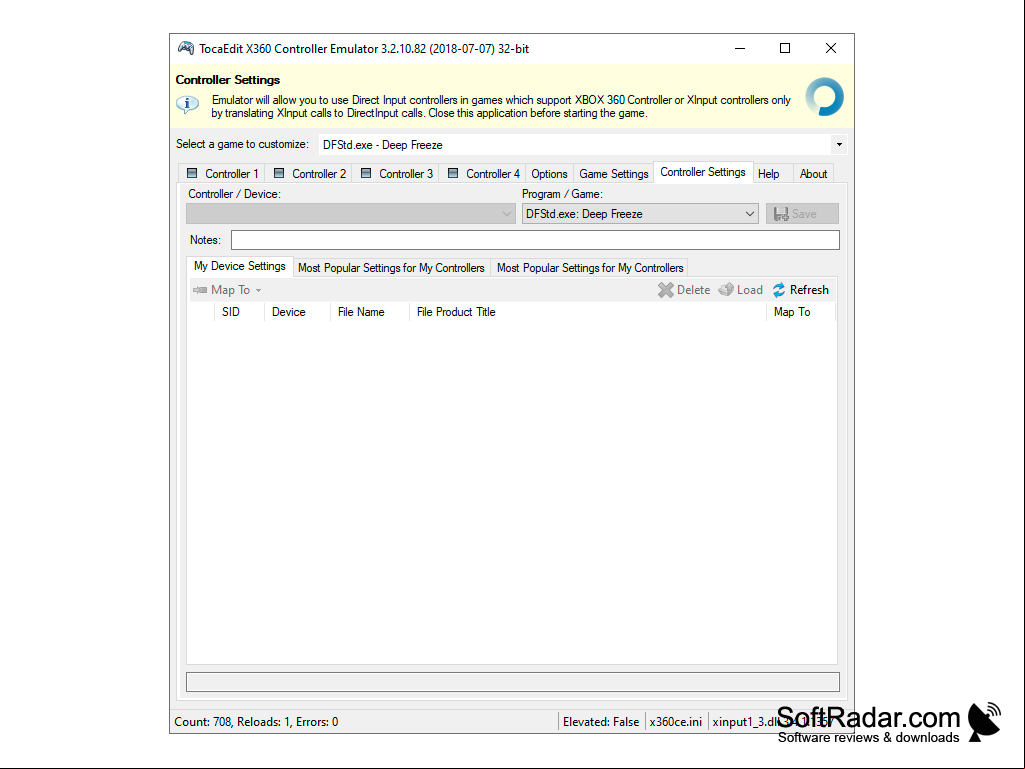Open the Program / Game combo box
This screenshot has height=769, width=1025.
click(640, 214)
